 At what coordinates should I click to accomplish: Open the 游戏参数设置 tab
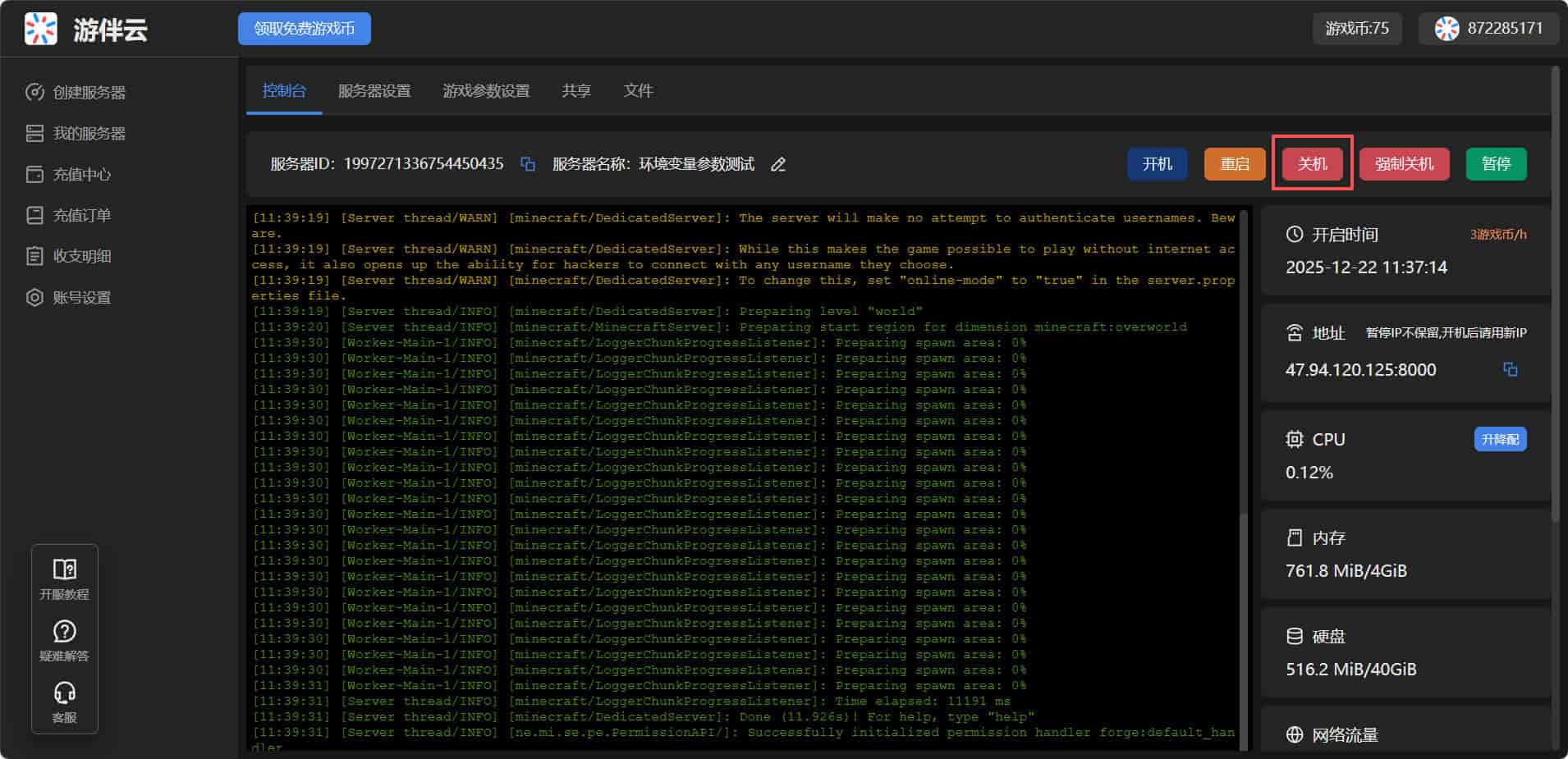(486, 90)
